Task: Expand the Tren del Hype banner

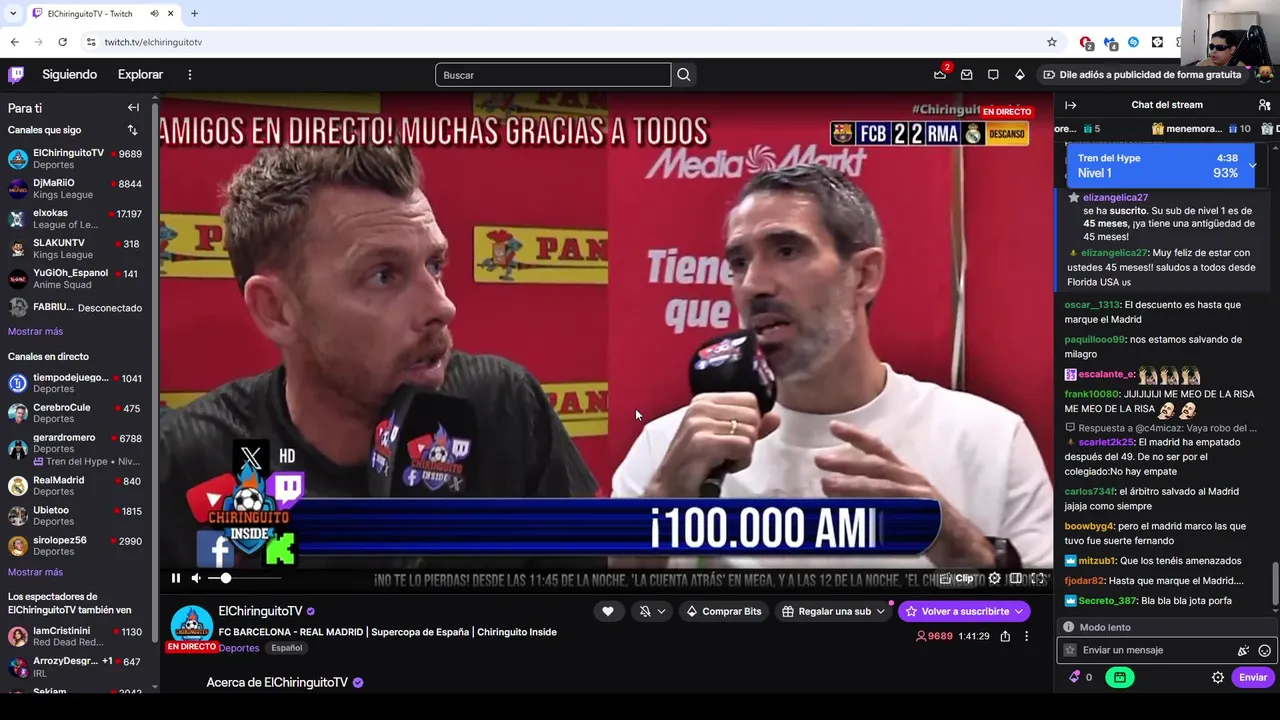Action: click(1252, 166)
